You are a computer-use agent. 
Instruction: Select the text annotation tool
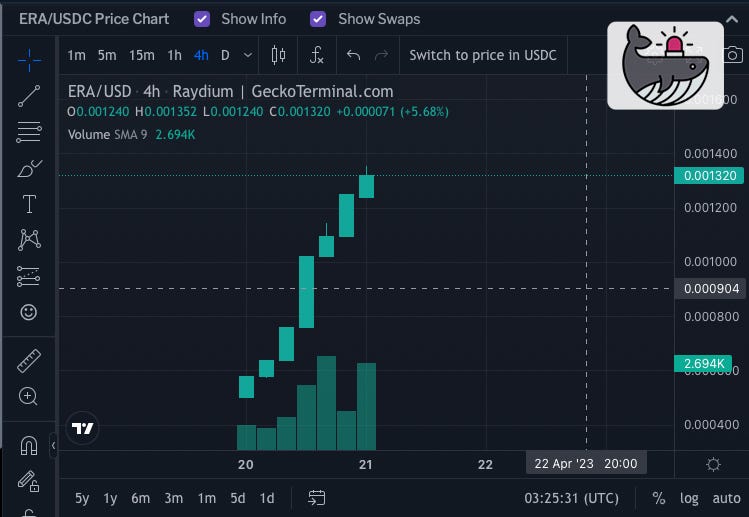point(29,204)
